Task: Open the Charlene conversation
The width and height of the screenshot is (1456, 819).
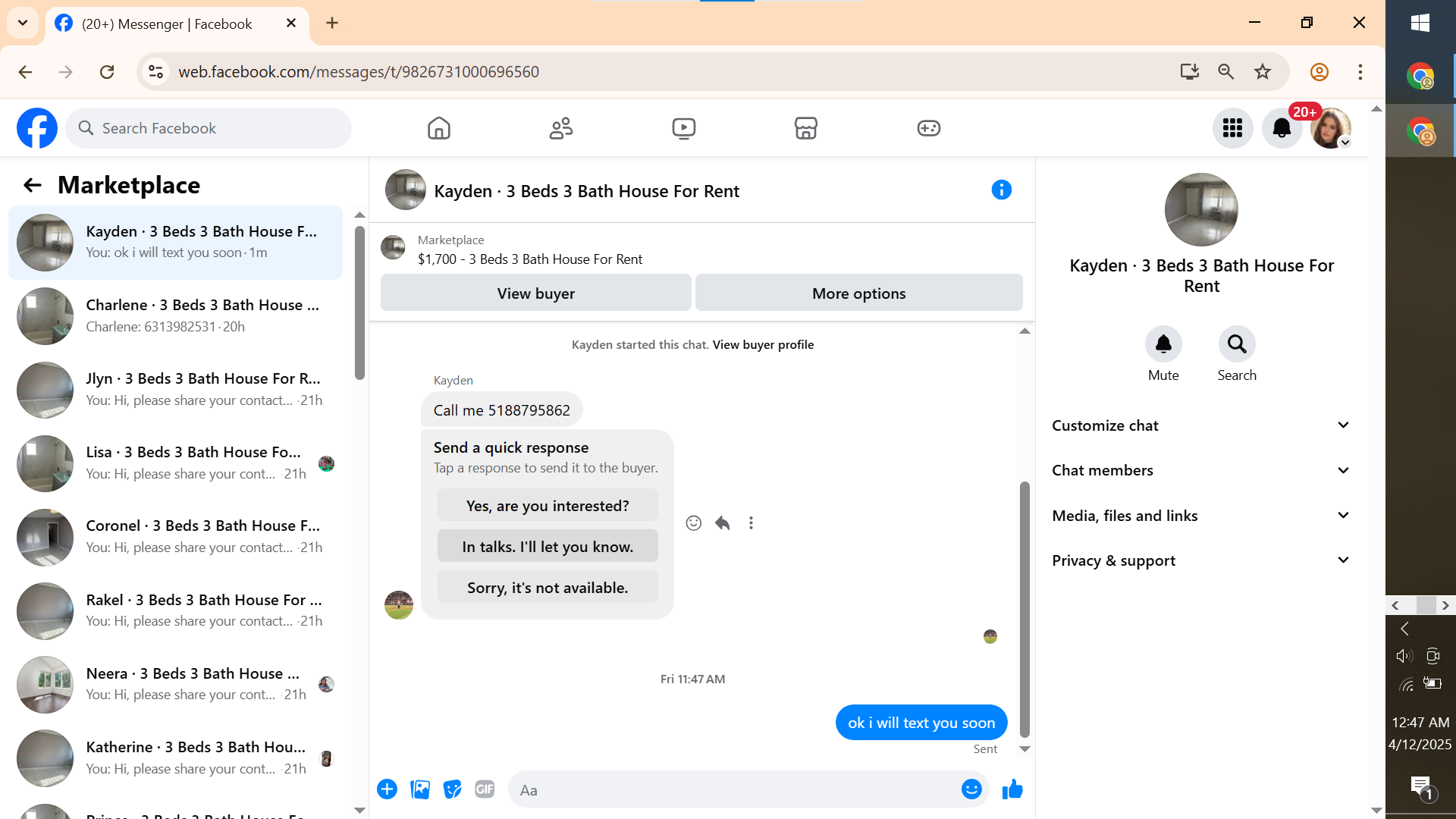Action: tap(176, 316)
